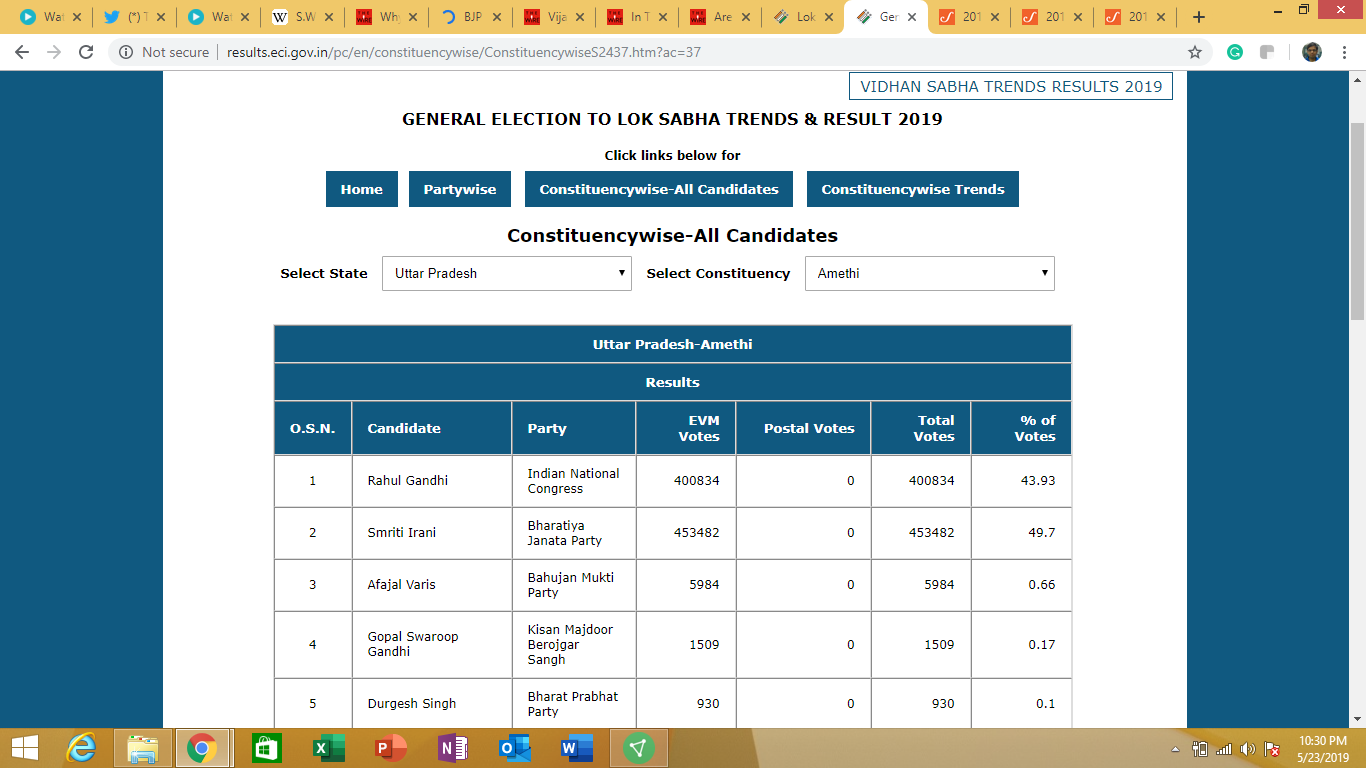This screenshot has height=768, width=1366.
Task: Open the Select State dropdown
Action: pyautogui.click(x=507, y=273)
